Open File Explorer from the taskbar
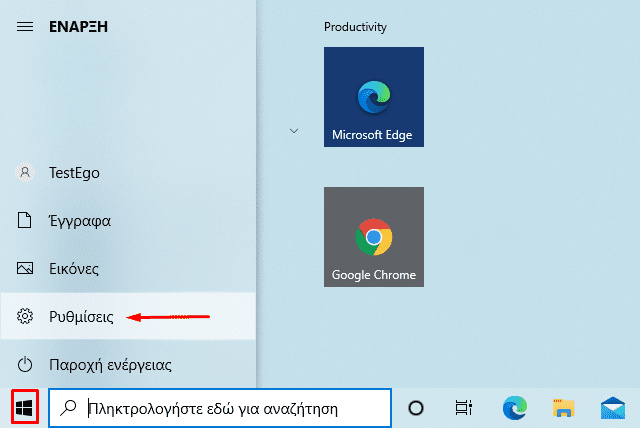Screen dimensions: 640x428 click(x=564, y=408)
